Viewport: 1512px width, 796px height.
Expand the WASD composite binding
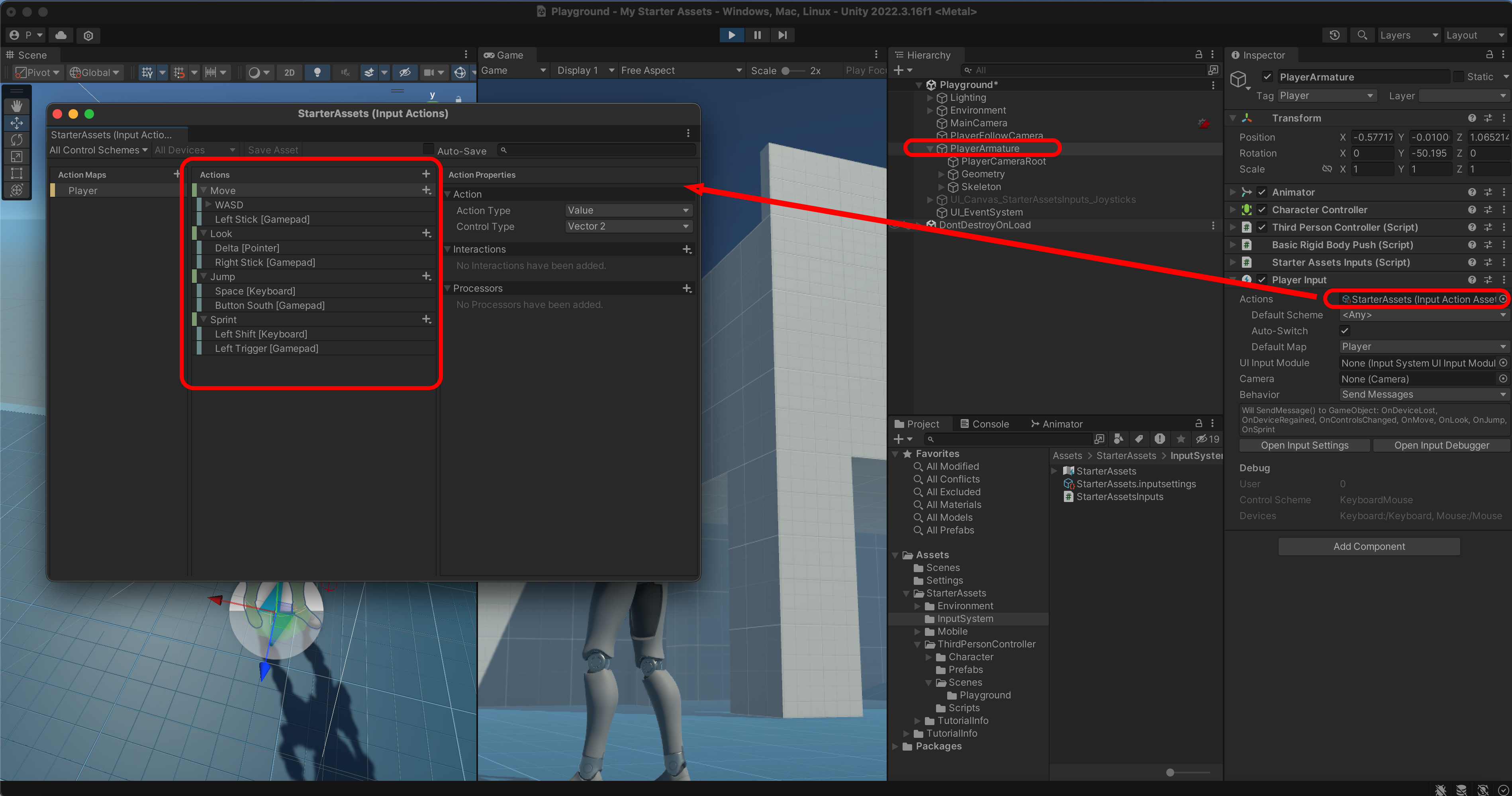tap(208, 205)
